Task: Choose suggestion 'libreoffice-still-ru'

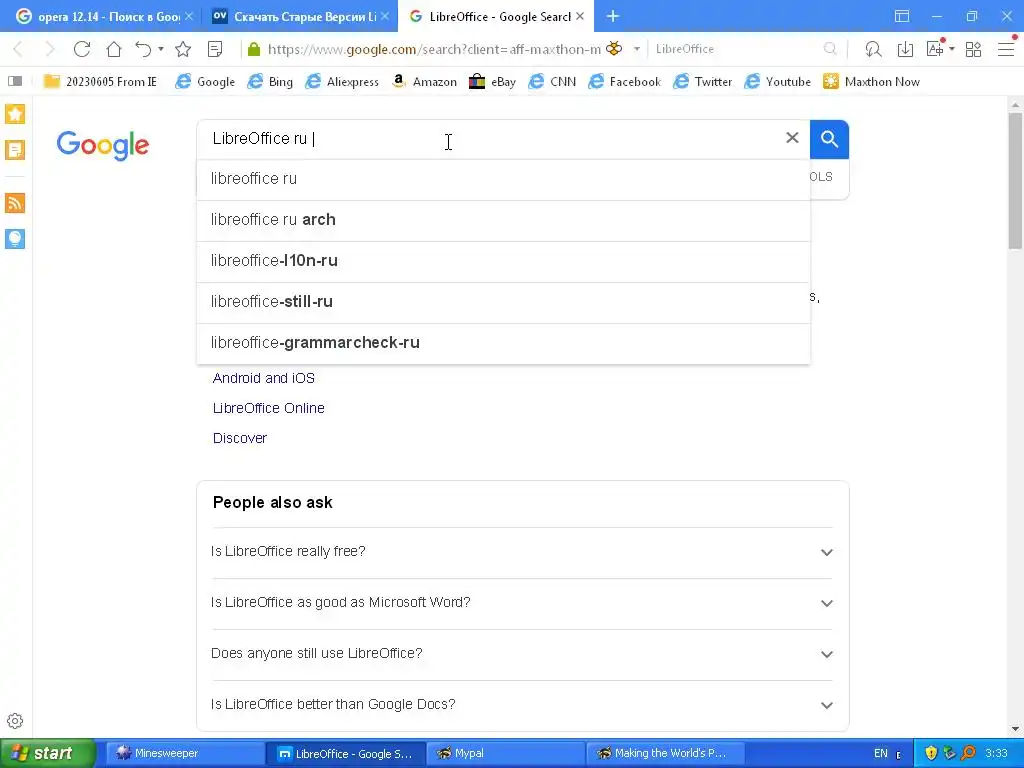Action: (x=503, y=302)
